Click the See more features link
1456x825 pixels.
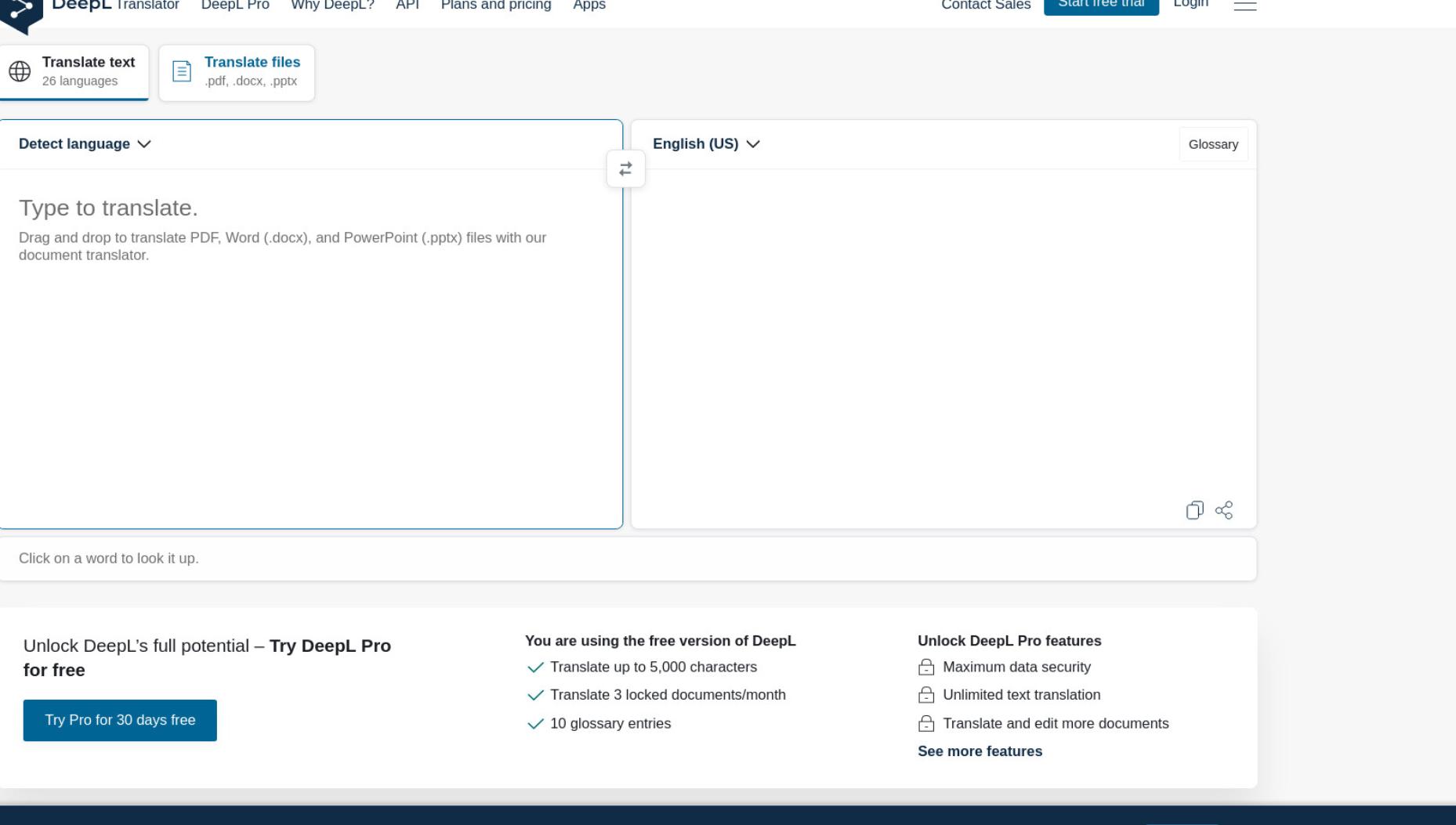click(x=980, y=751)
